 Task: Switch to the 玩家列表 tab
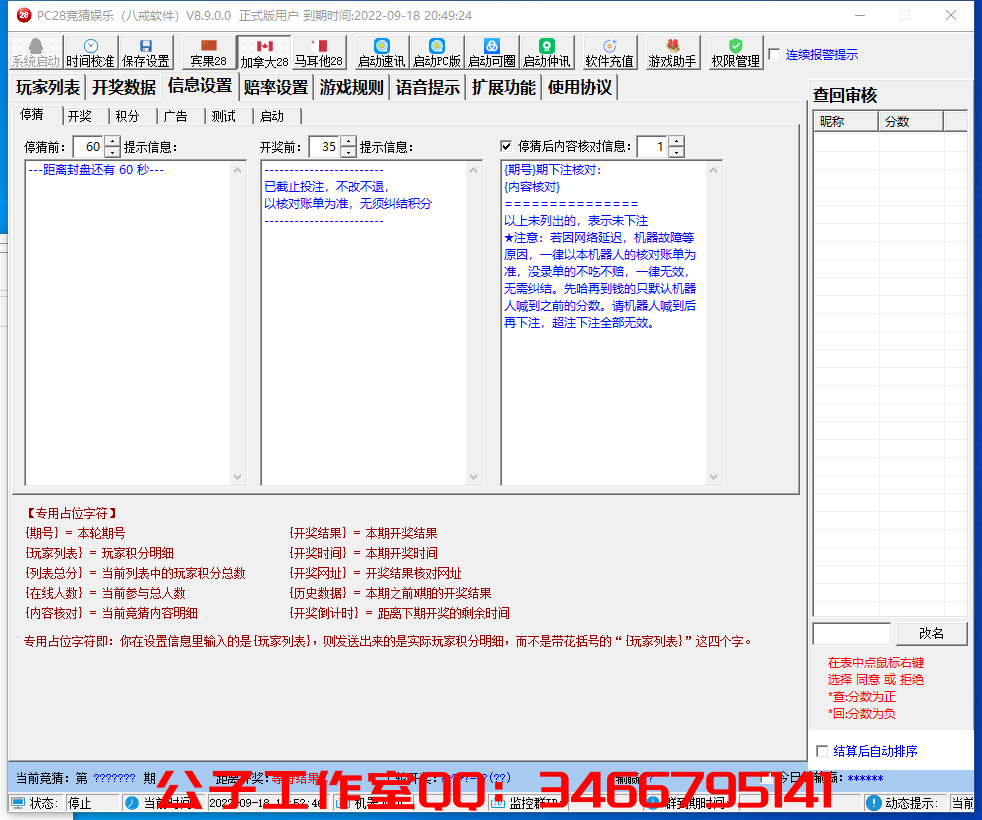coord(48,87)
